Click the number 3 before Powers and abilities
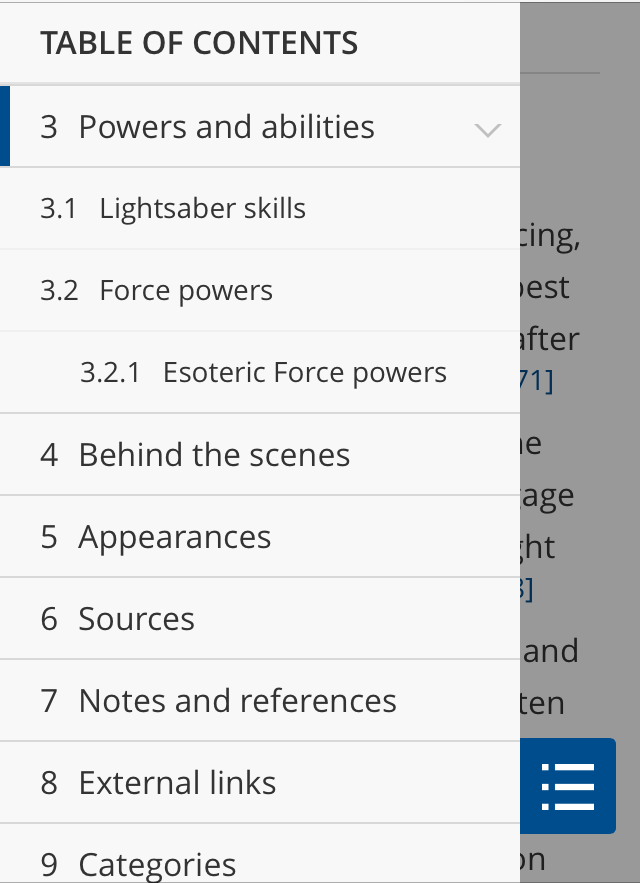Screen dimensions: 640x883 pos(49,127)
